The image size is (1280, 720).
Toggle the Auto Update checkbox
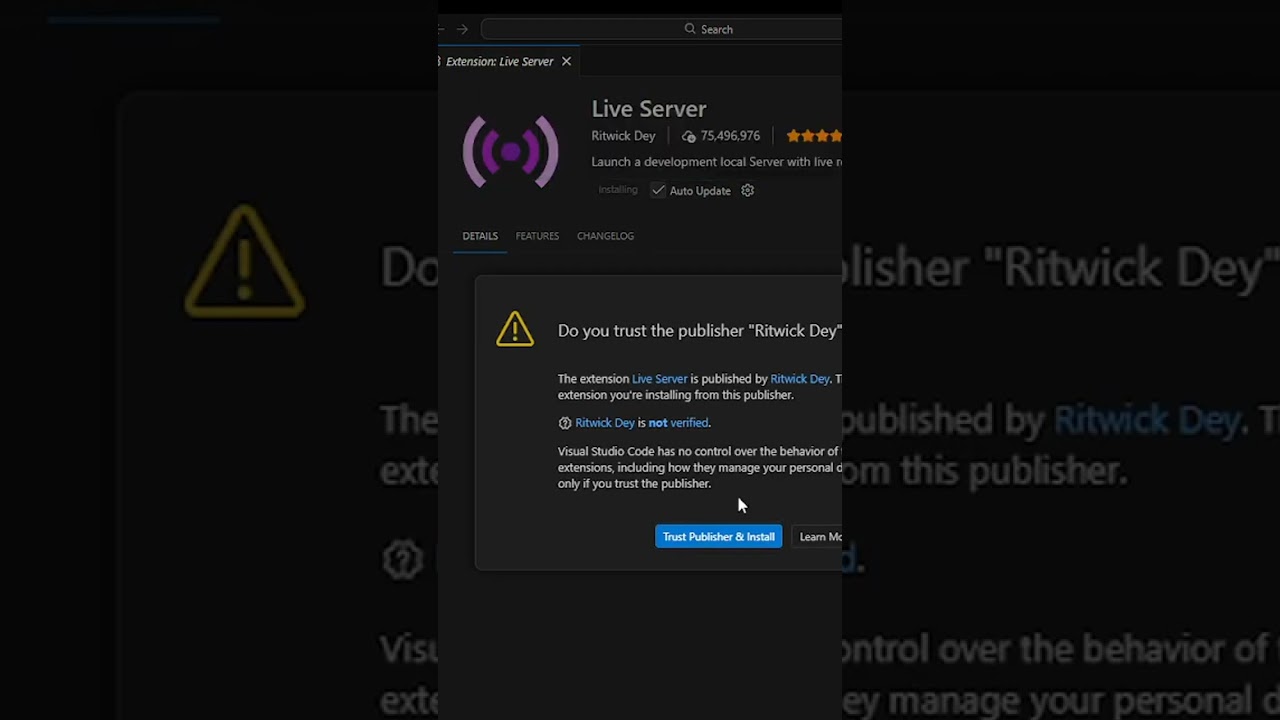[658, 190]
